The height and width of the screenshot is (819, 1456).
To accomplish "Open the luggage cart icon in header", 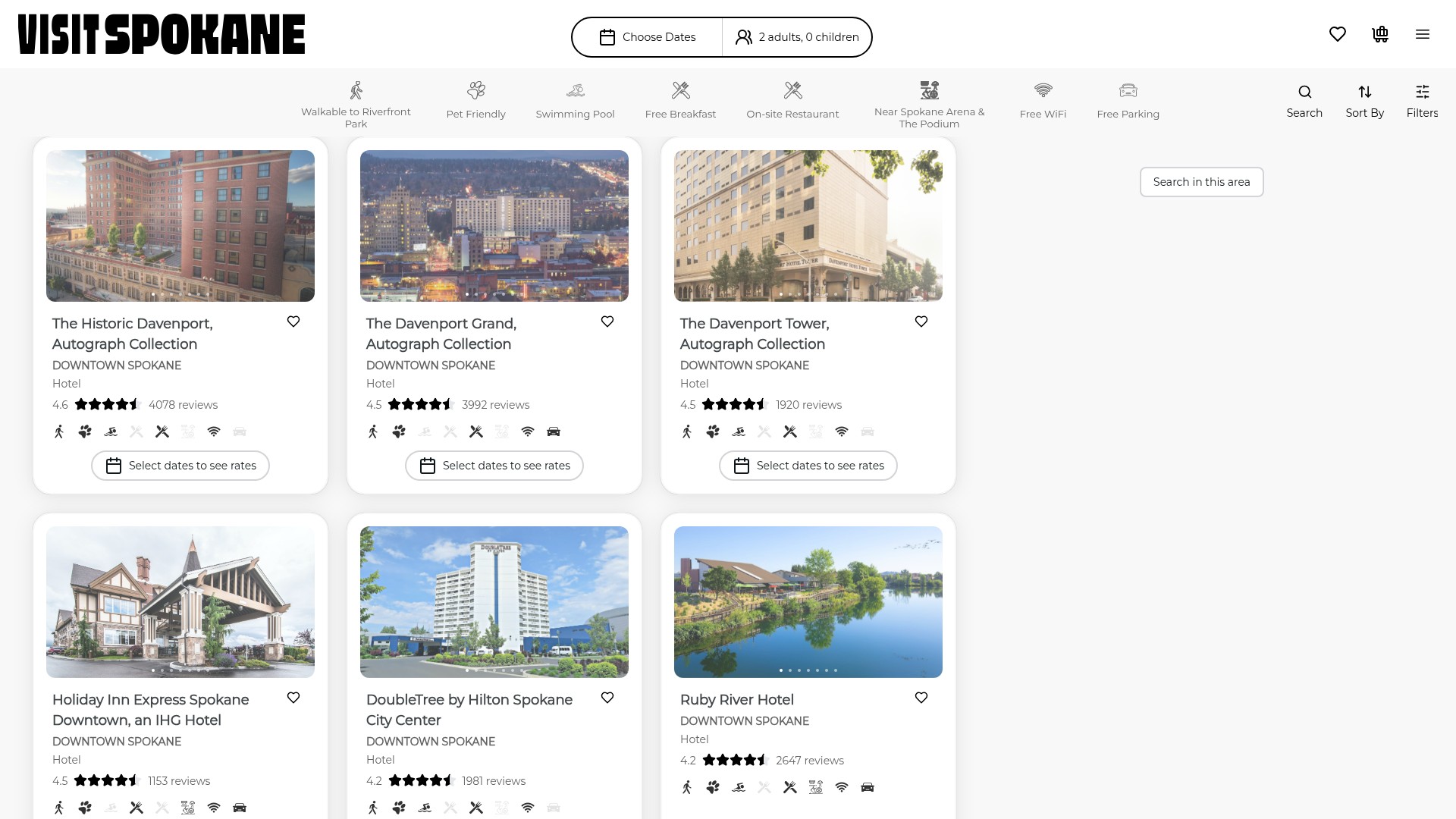I will 1380,34.
